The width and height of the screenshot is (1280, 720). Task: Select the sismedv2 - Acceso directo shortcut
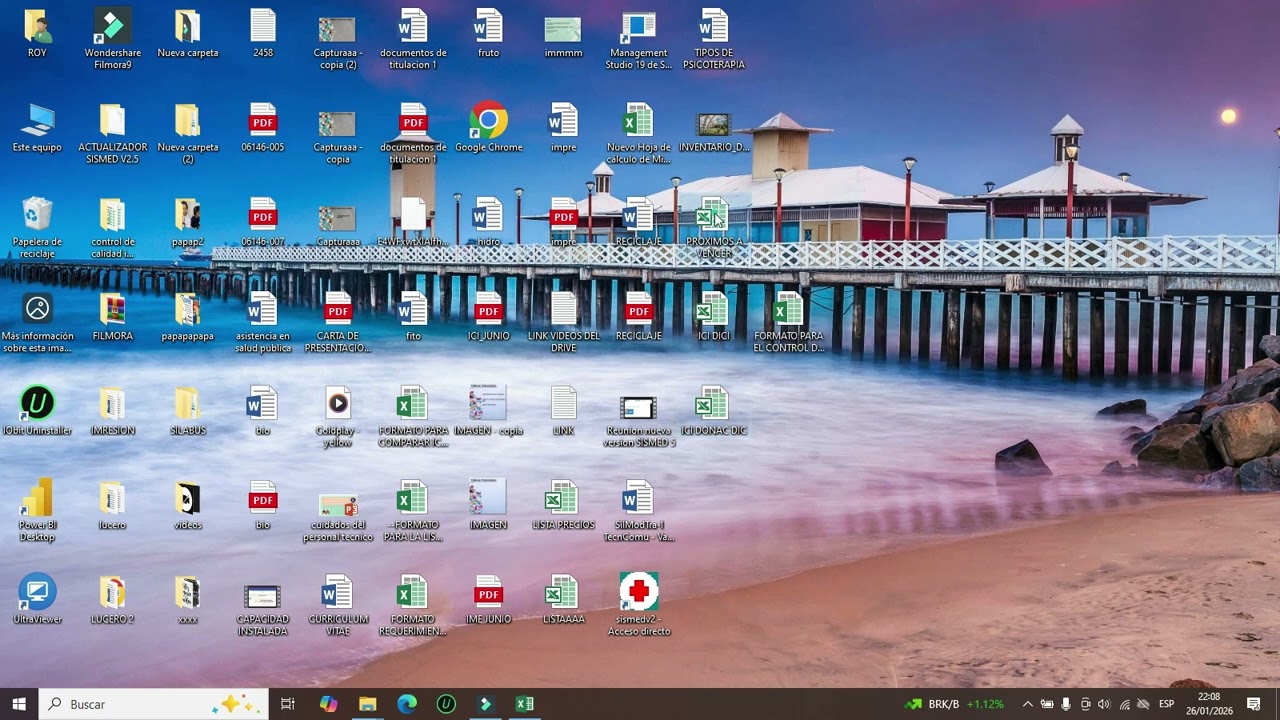tap(639, 605)
